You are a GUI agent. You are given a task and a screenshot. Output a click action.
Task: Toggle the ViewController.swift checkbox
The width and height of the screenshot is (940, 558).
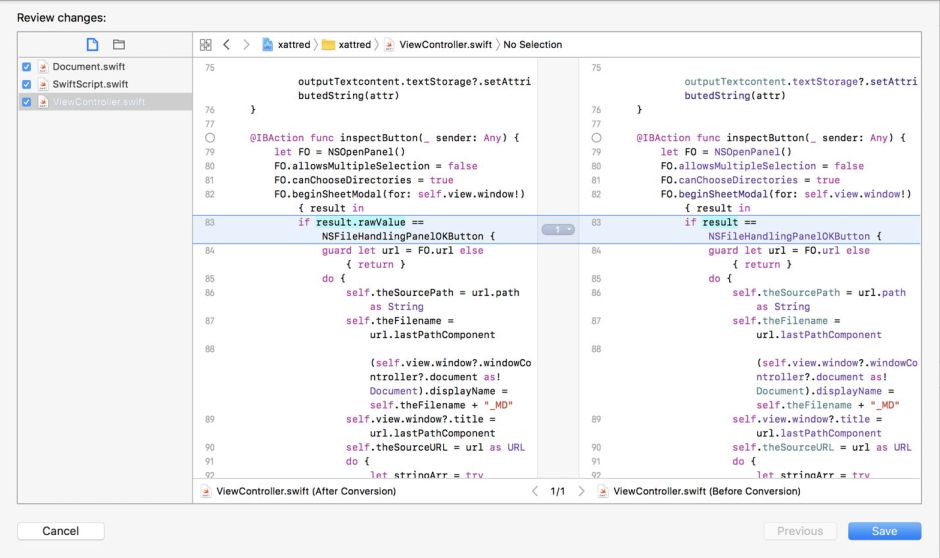(x=27, y=102)
